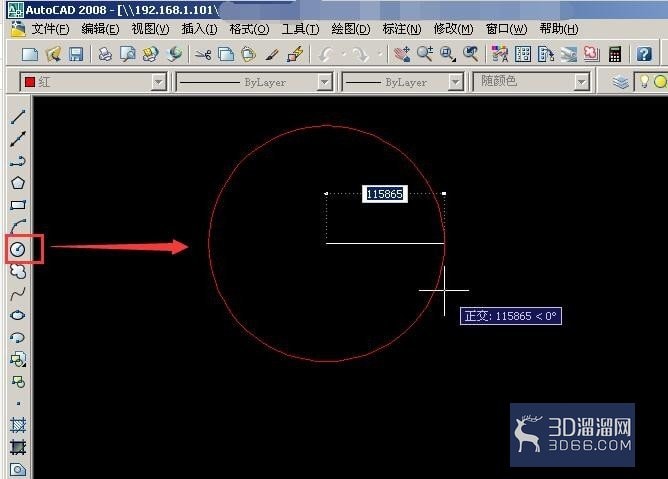Click the Block Editor icon

(295, 54)
